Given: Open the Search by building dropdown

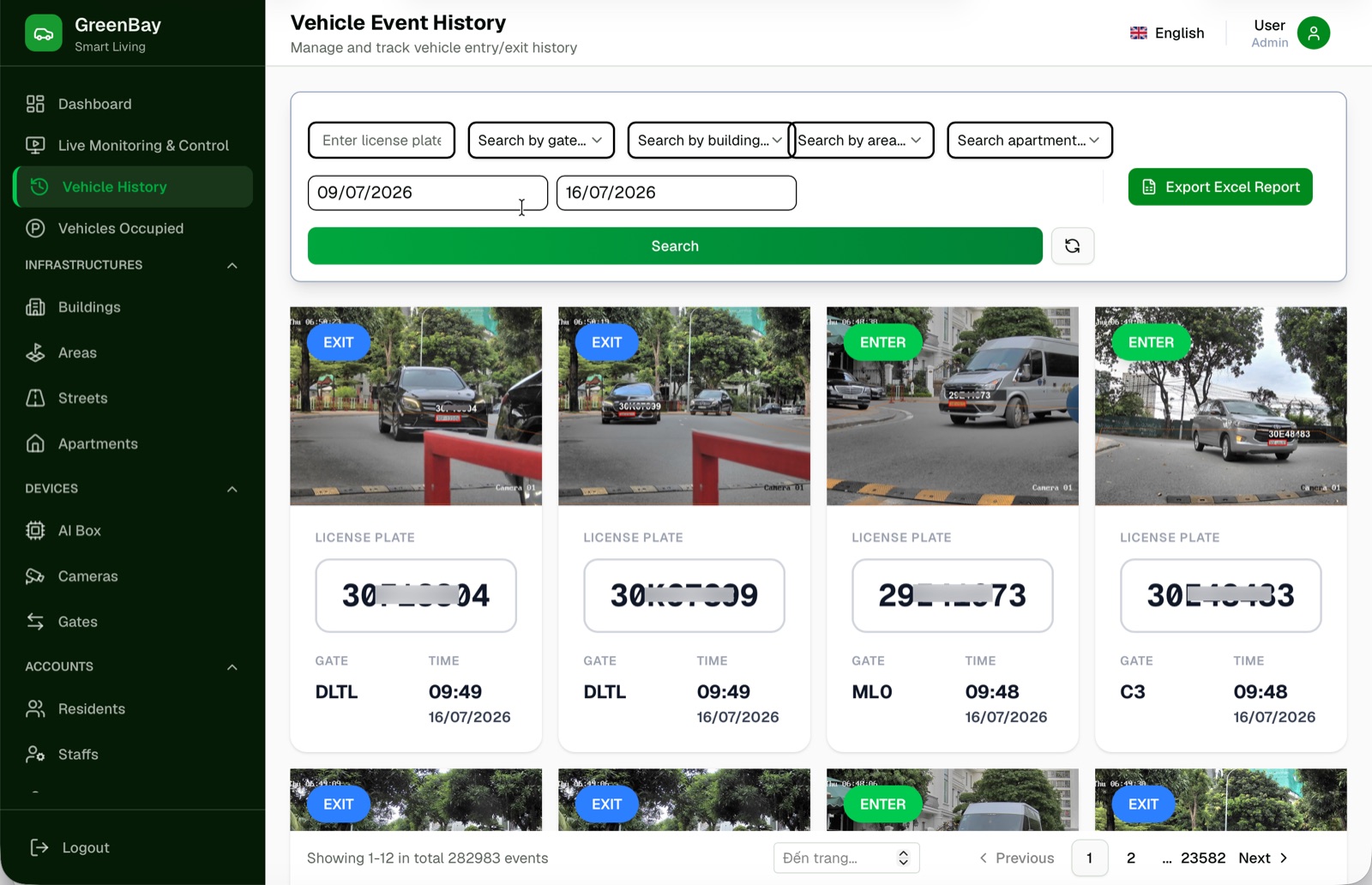Looking at the screenshot, I should point(710,140).
